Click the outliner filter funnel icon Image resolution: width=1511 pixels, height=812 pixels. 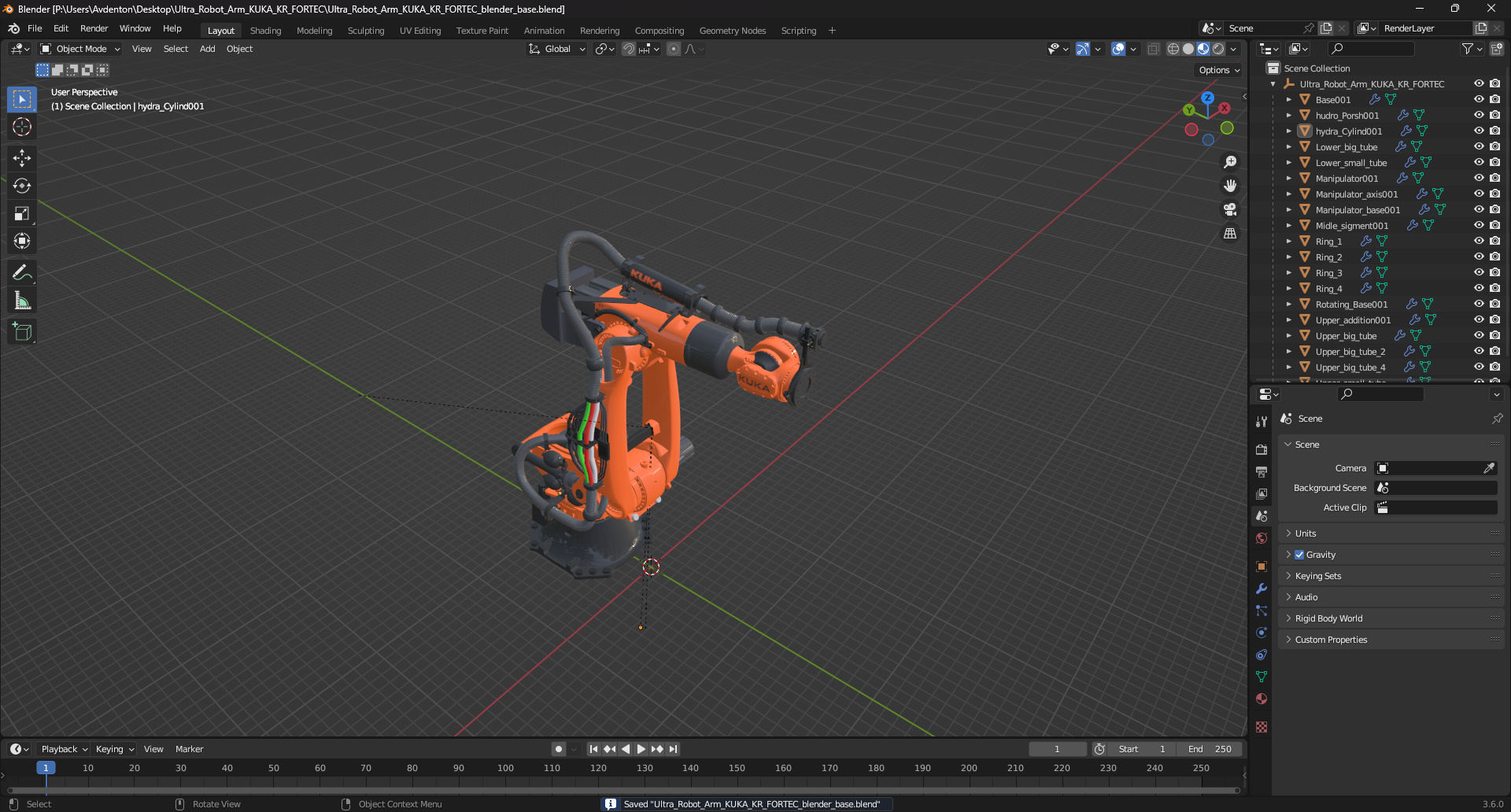tap(1467, 49)
